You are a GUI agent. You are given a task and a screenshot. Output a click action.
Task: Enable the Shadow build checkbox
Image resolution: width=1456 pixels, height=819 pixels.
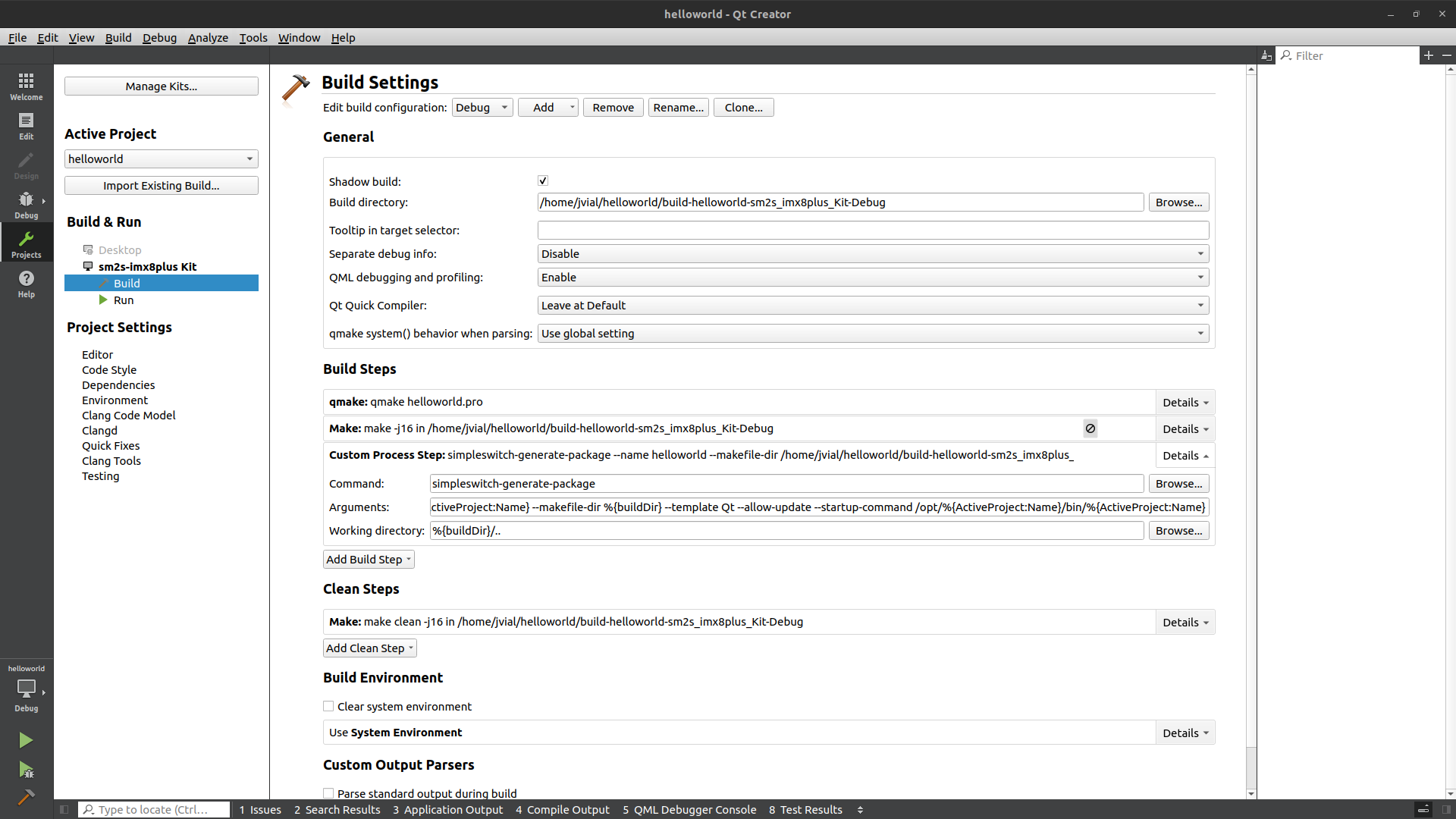click(x=542, y=180)
